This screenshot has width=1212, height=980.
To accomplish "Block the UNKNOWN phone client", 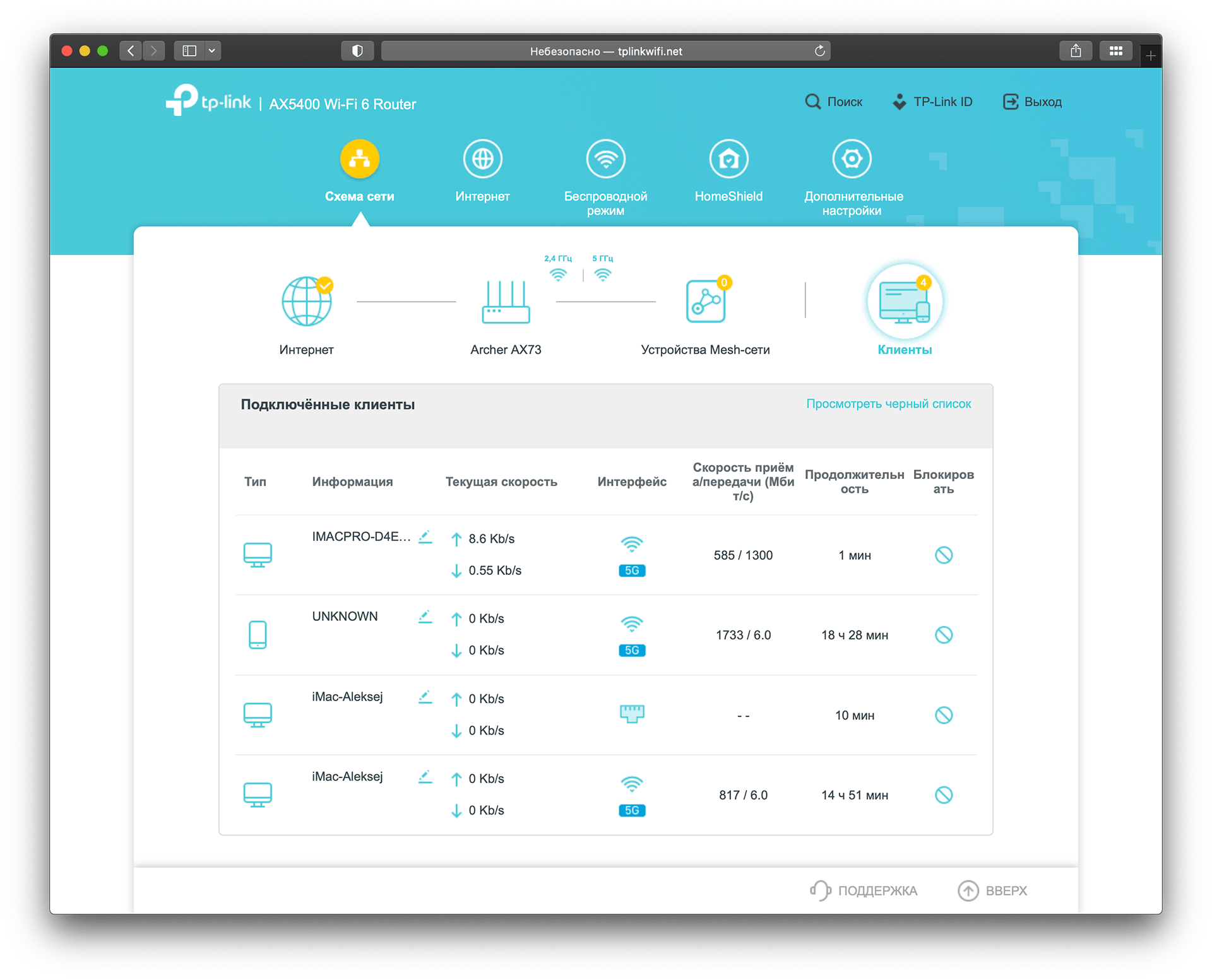I will click(x=943, y=635).
